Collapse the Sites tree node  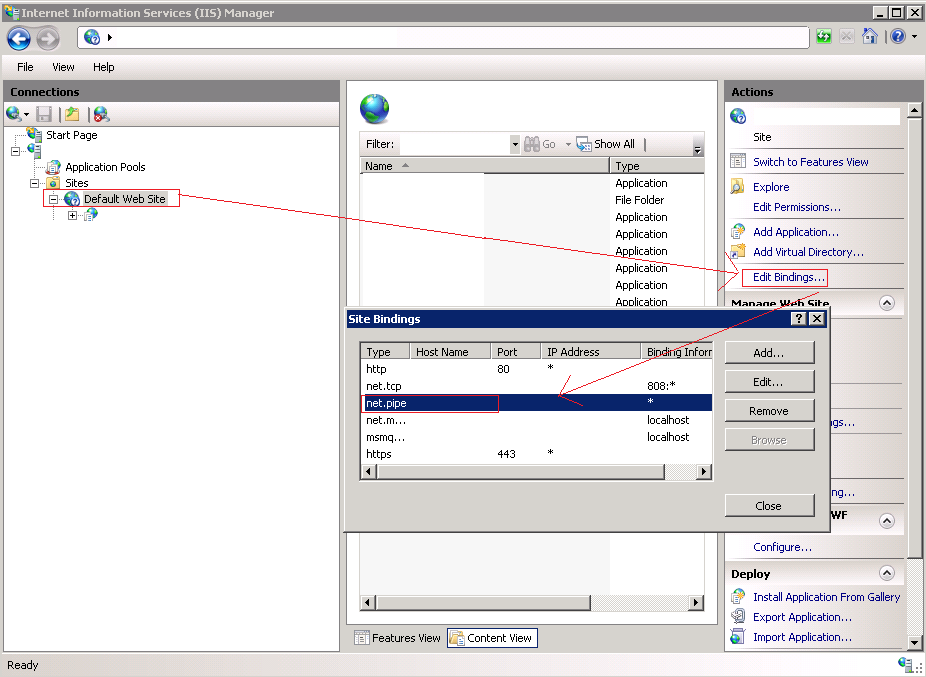click(x=35, y=183)
